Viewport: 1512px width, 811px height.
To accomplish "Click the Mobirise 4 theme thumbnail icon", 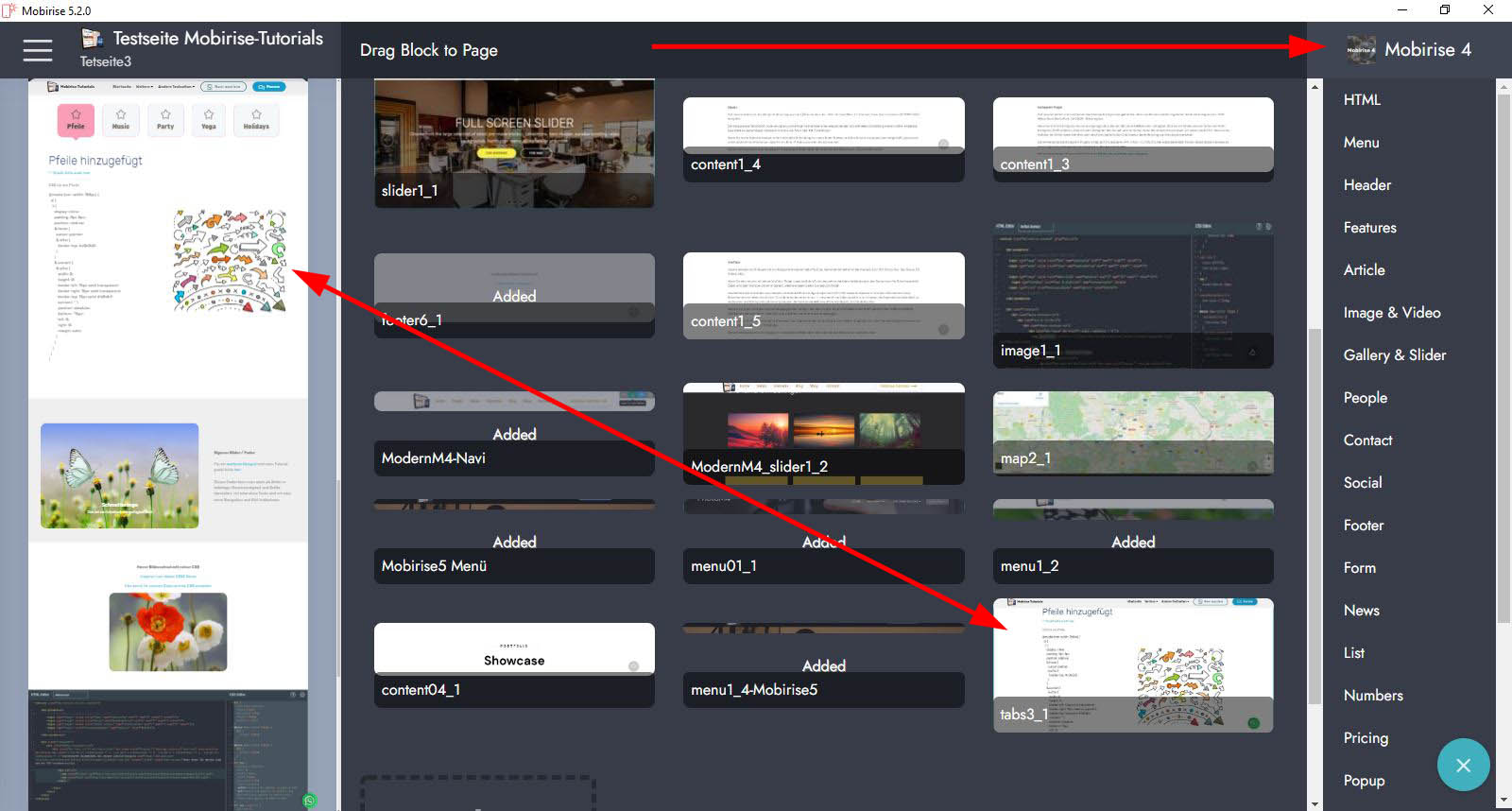I will pos(1361,50).
